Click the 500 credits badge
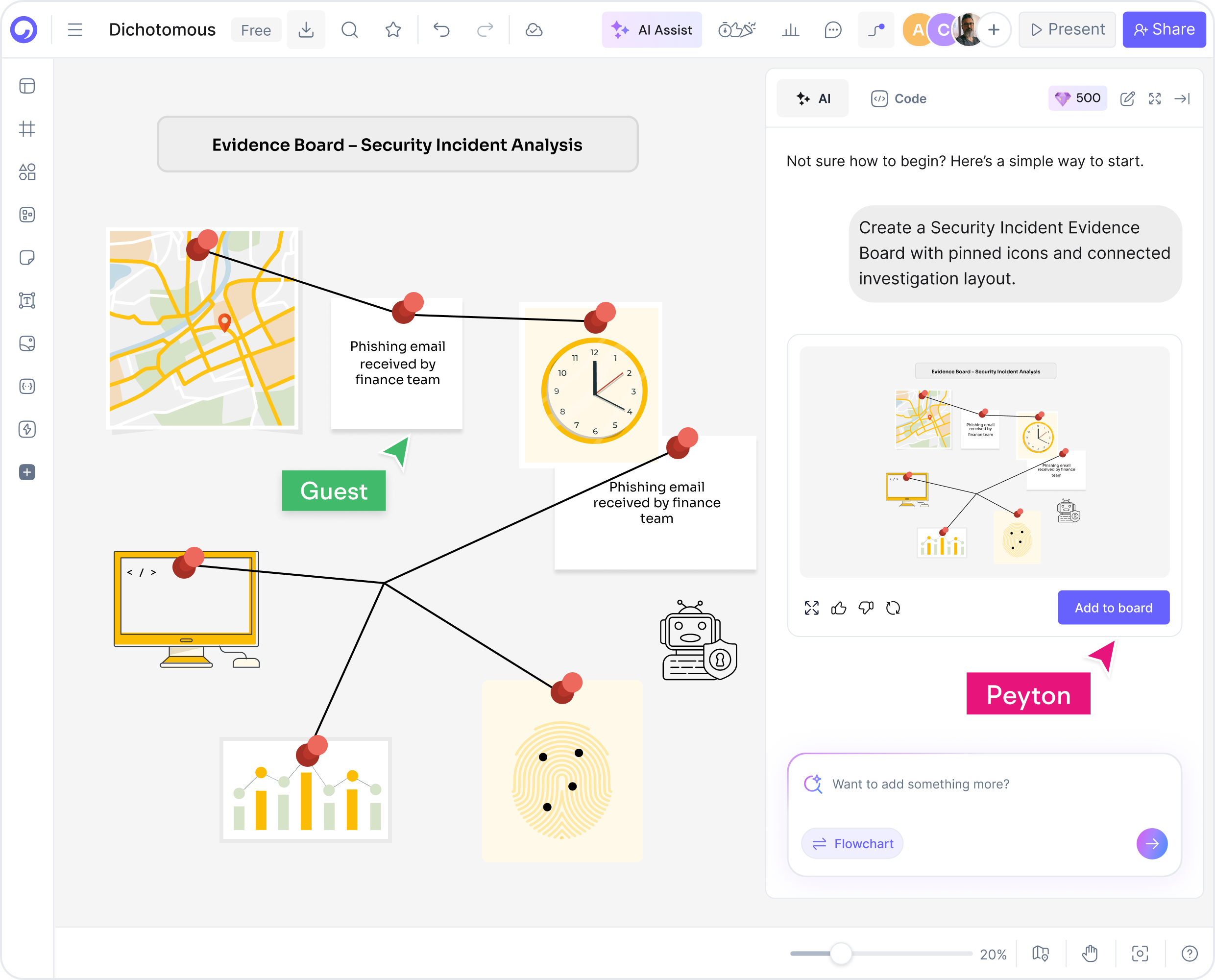The width and height of the screenshot is (1215, 980). pos(1077,98)
